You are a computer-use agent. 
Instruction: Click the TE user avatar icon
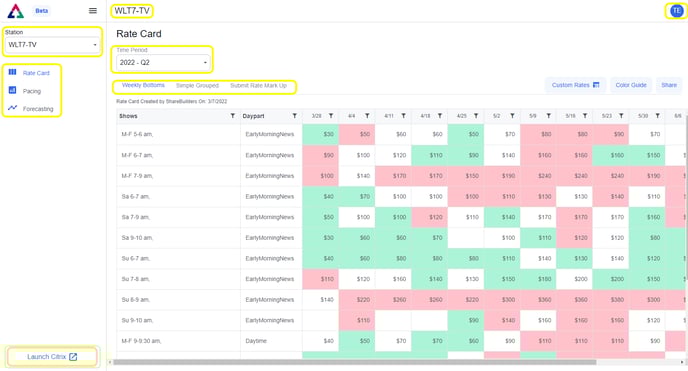point(676,11)
